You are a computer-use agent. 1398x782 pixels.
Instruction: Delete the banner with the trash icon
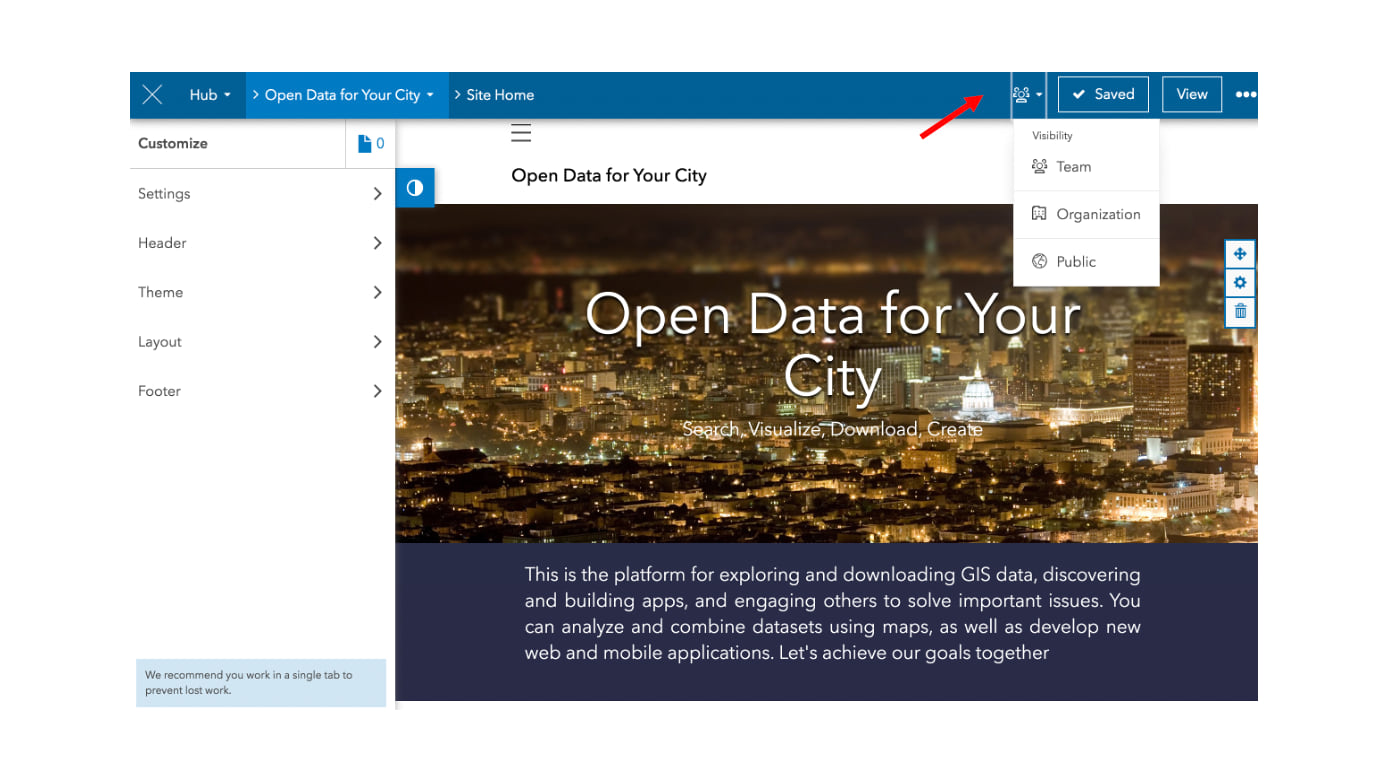[1240, 312]
